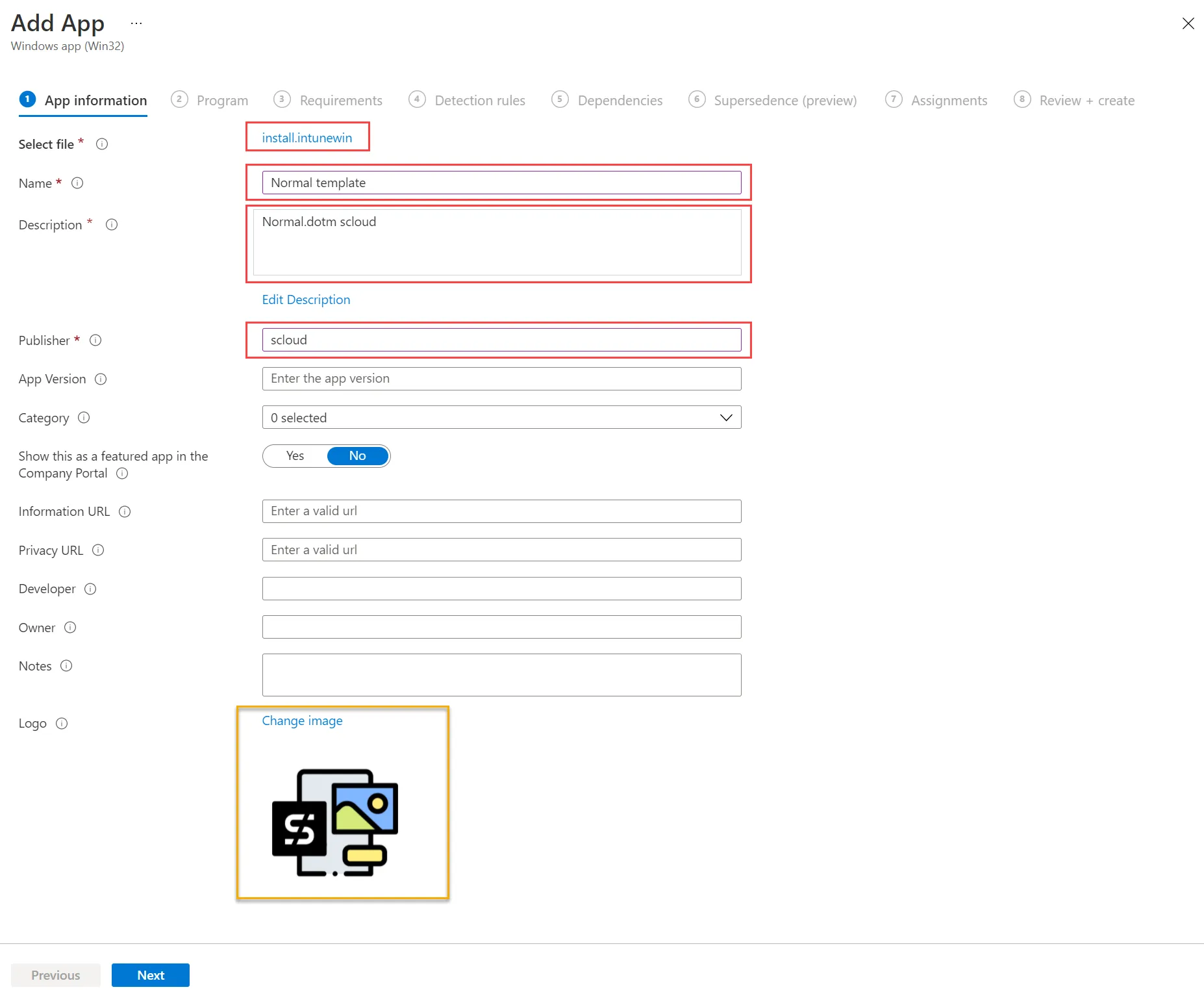The height and width of the screenshot is (994, 1204).
Task: Click the info icon beside Information URL
Action: 125,512
